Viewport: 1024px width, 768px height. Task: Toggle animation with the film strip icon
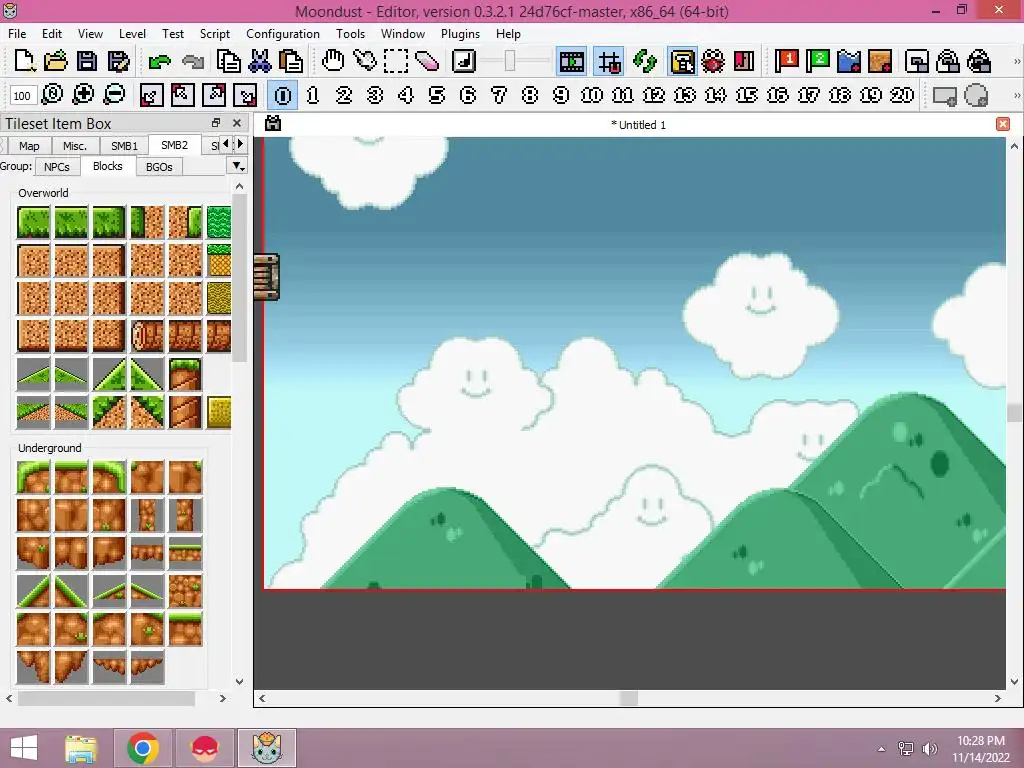(571, 61)
